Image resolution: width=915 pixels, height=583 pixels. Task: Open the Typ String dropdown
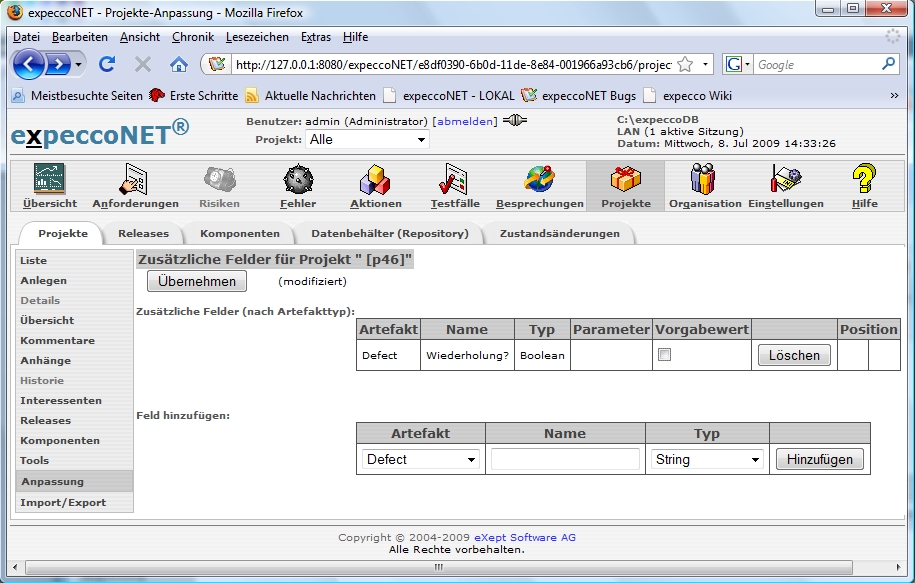pyautogui.click(x=707, y=460)
